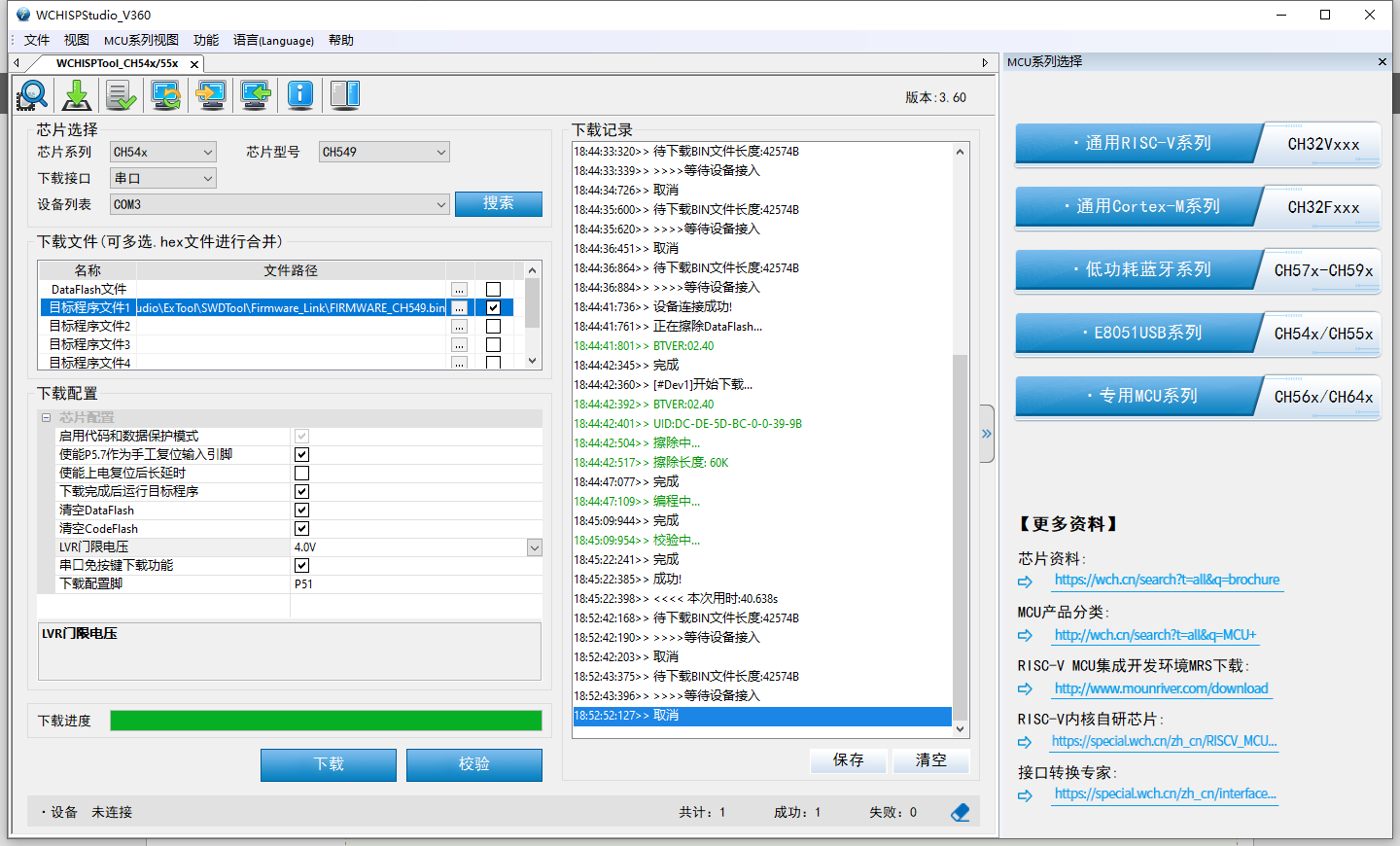Select the 通用Cortex-M系列 CH32Fxxx button
Viewport: 1400px width, 846px height.
click(1198, 207)
